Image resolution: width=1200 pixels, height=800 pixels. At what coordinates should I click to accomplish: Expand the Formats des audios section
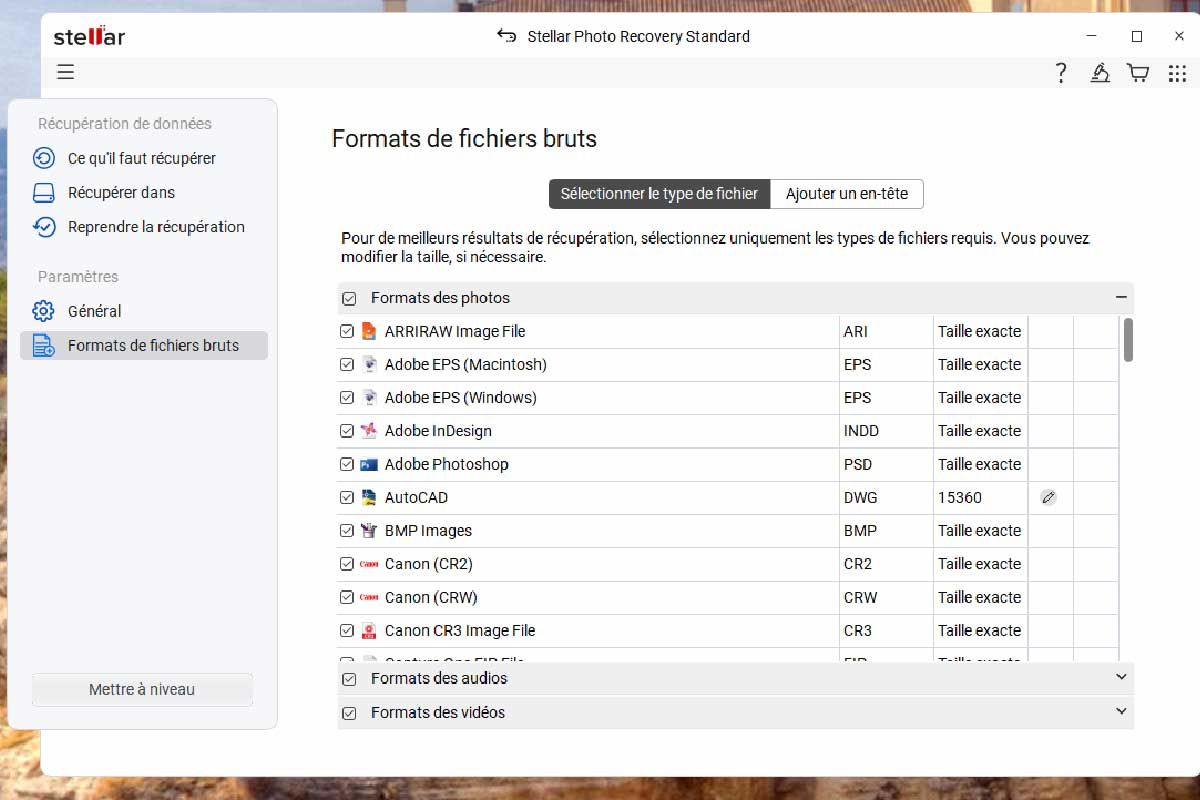pos(1121,678)
